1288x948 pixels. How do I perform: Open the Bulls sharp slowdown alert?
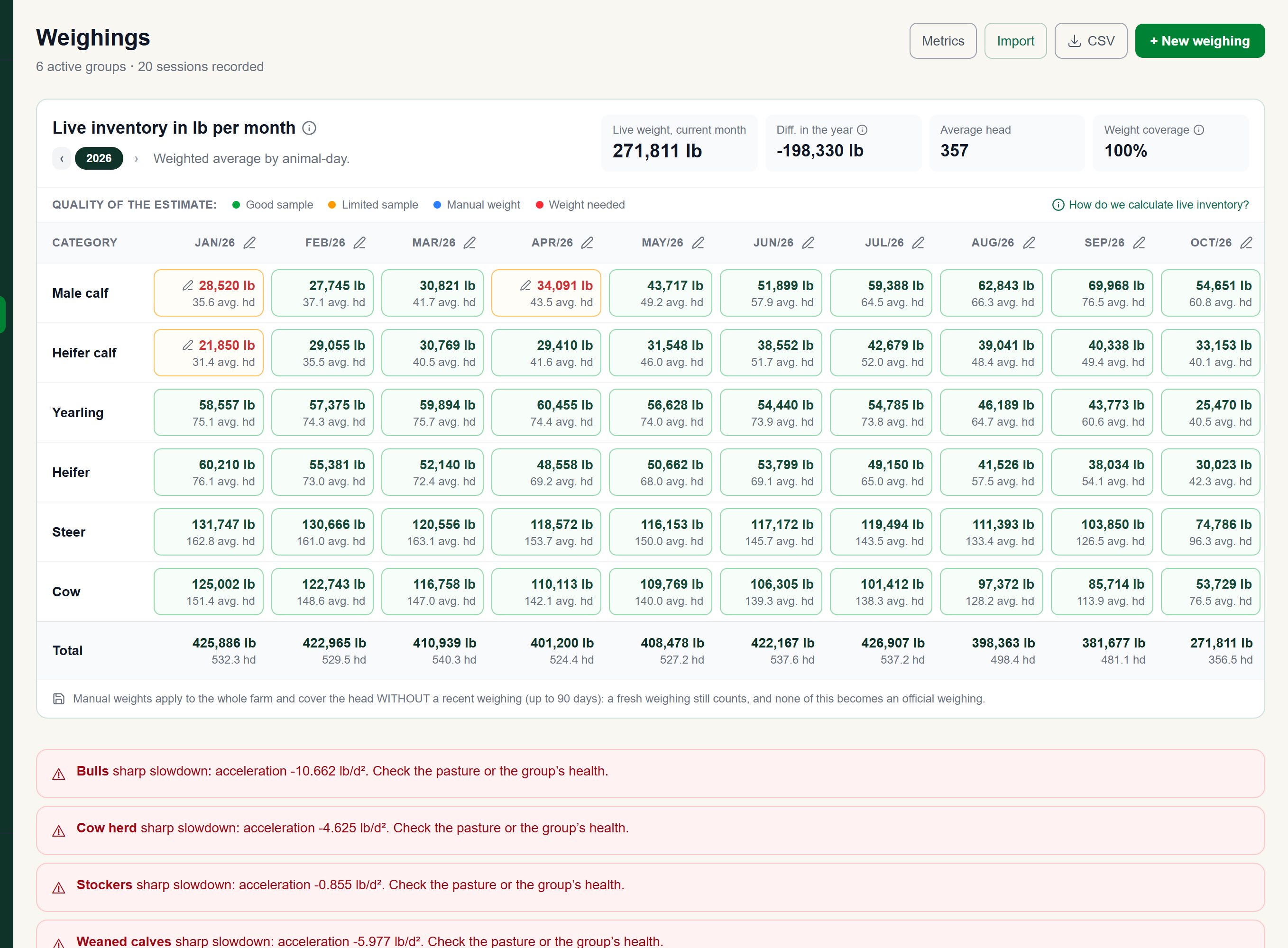coord(650,773)
